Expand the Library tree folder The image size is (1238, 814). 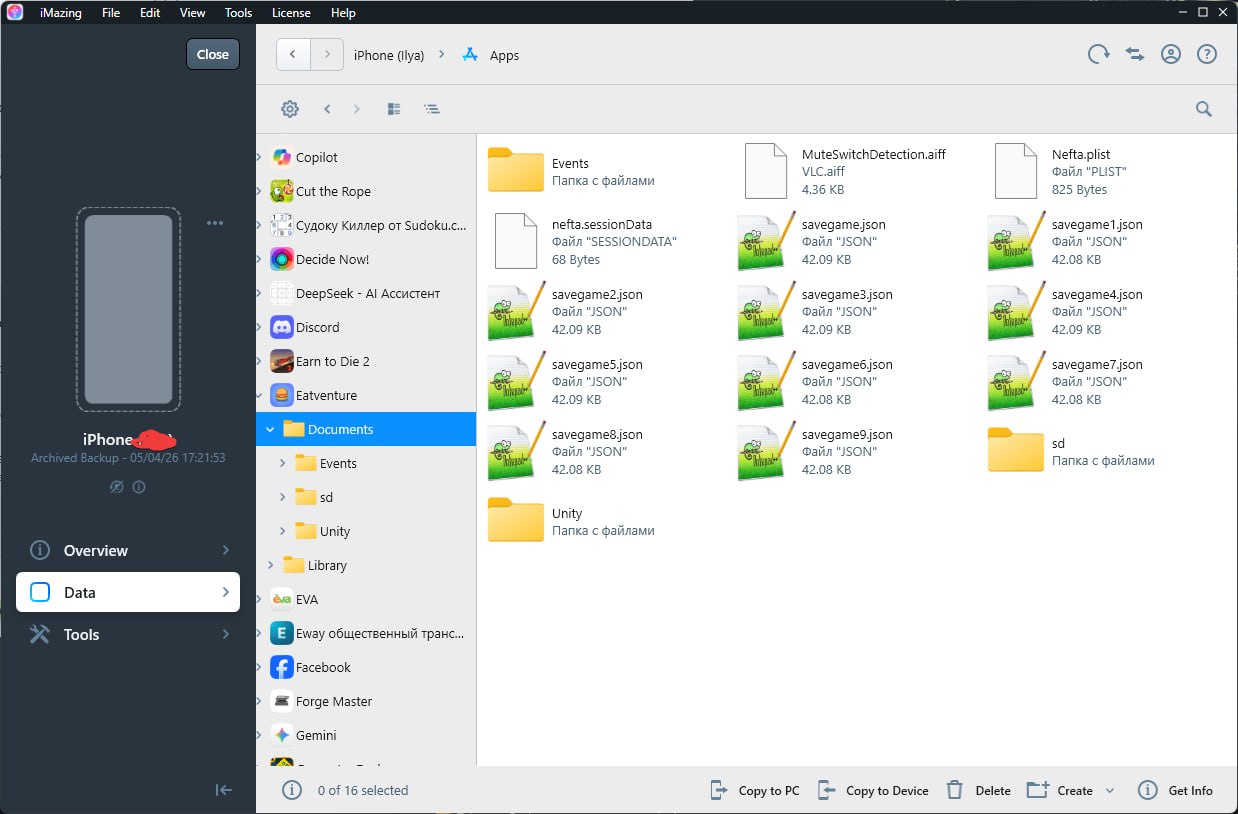click(270, 565)
